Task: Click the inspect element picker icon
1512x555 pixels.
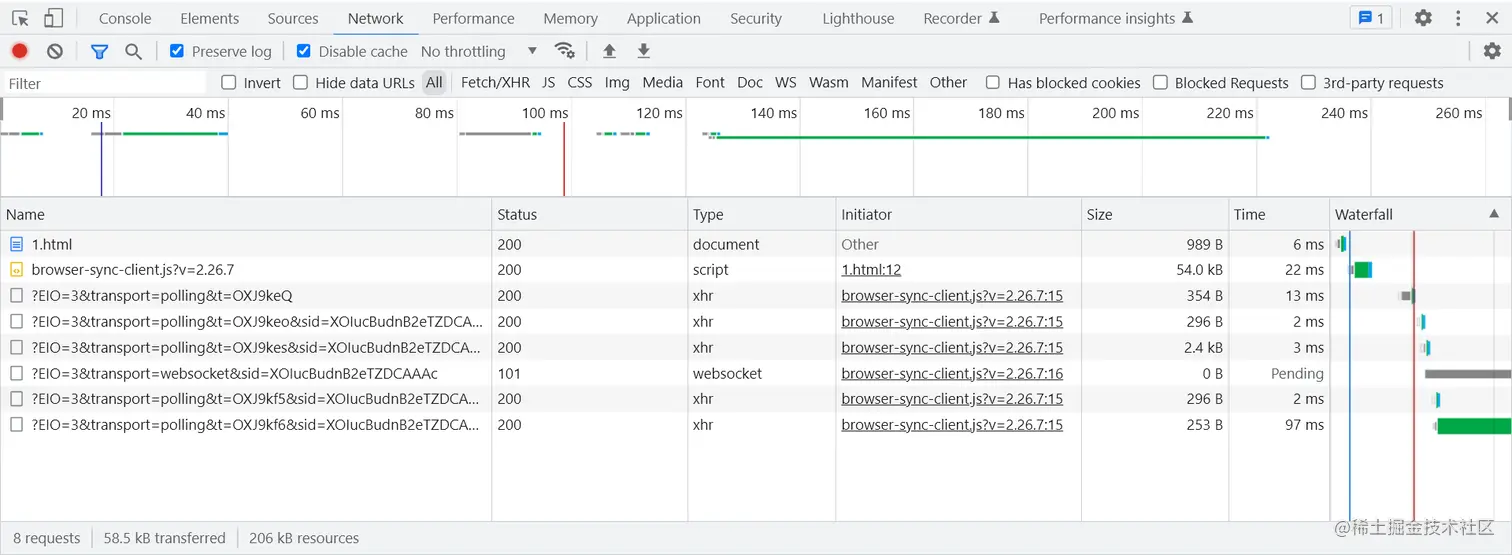Action: (20, 18)
